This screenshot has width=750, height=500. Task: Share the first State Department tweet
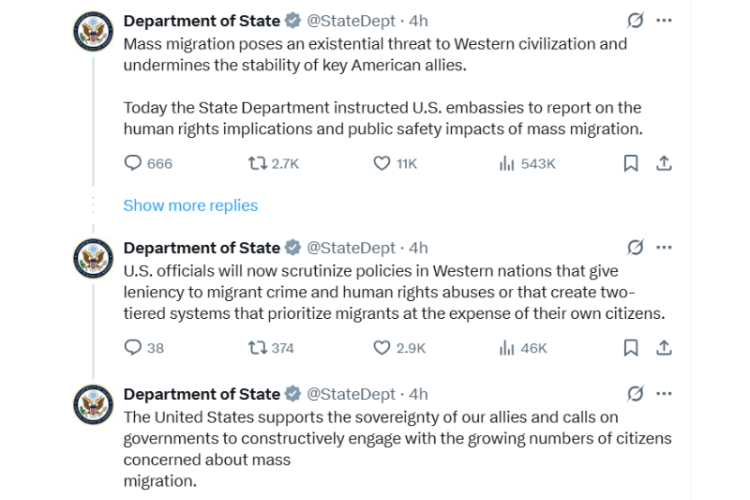(x=662, y=164)
